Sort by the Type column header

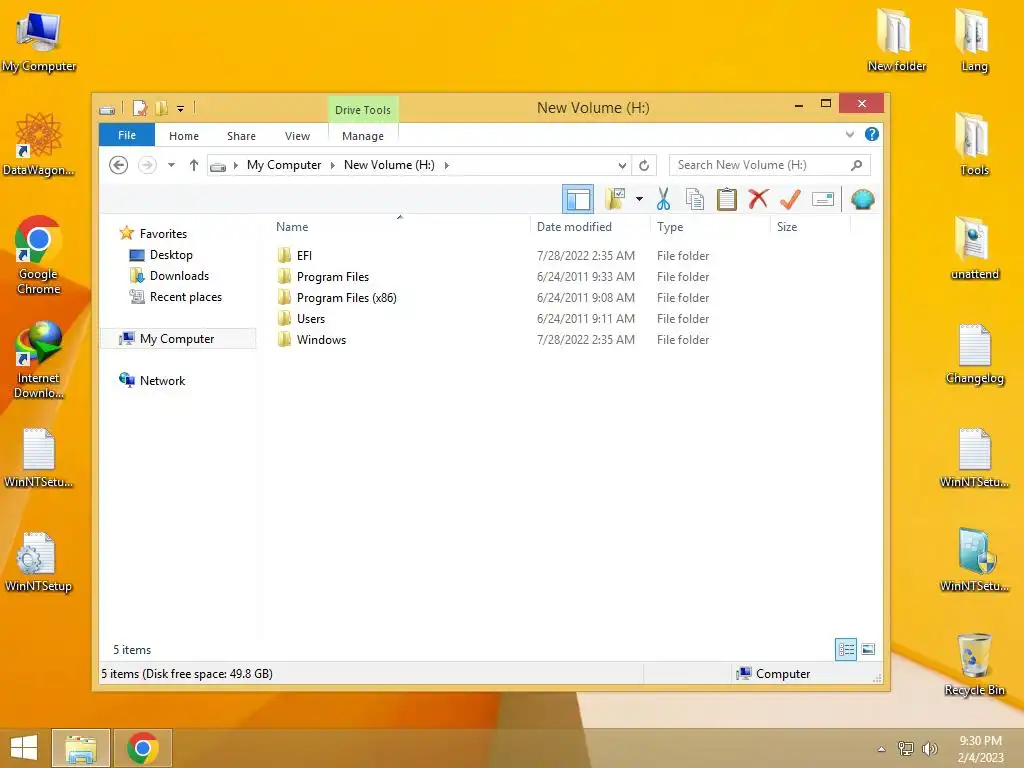pyautogui.click(x=710, y=227)
